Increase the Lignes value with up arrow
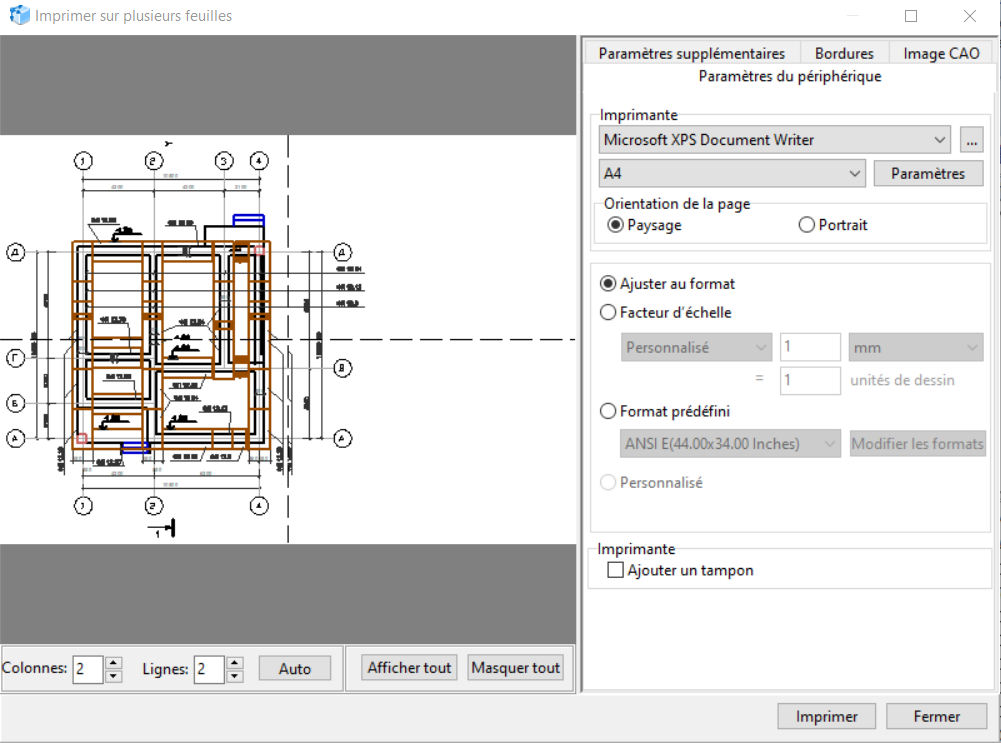 pyautogui.click(x=234, y=662)
